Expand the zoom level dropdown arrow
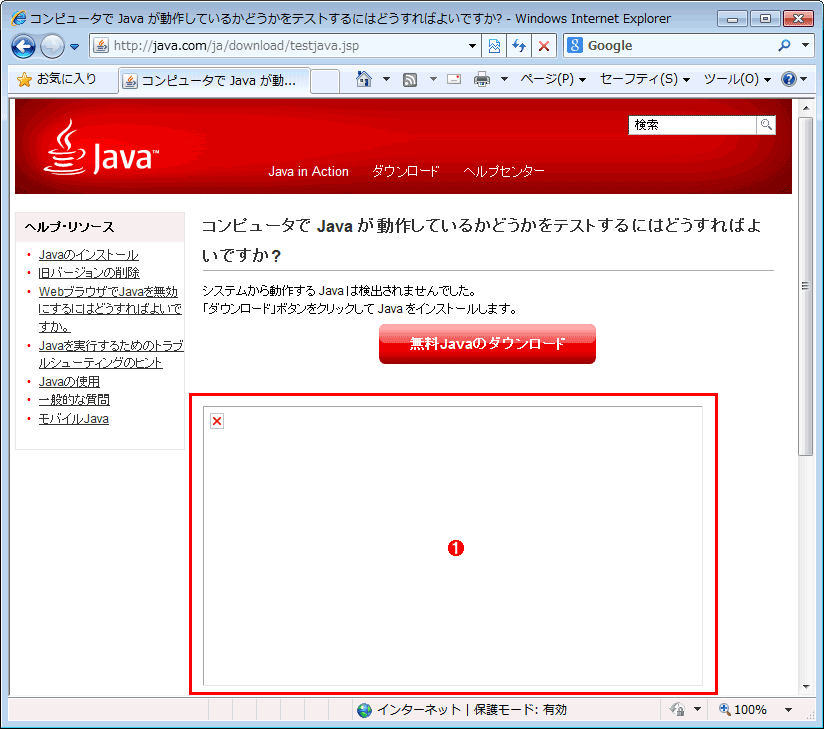The image size is (824, 729). (788, 710)
